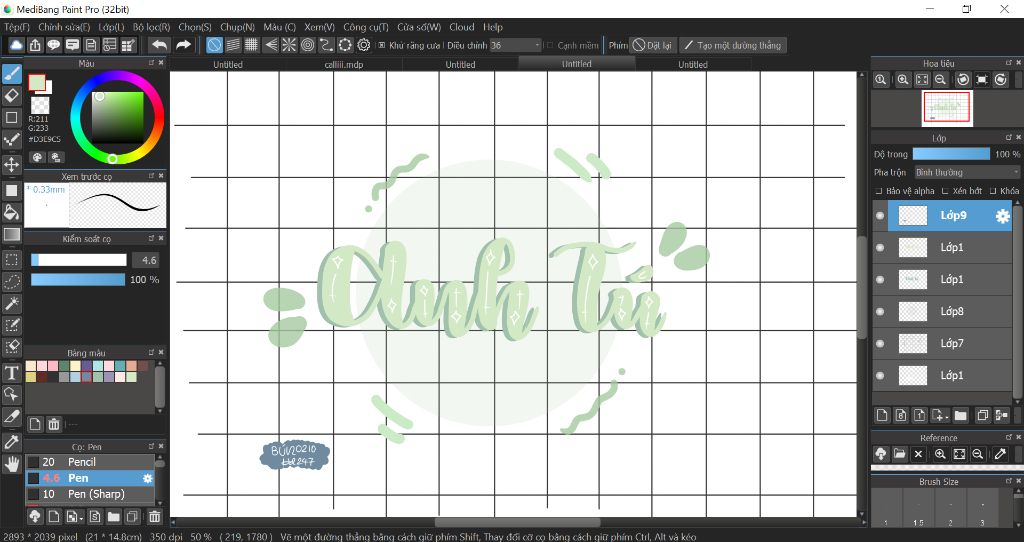Hide the Lớp8 layer visibility dot
Viewport: 1024px width, 542px height.
click(x=880, y=311)
